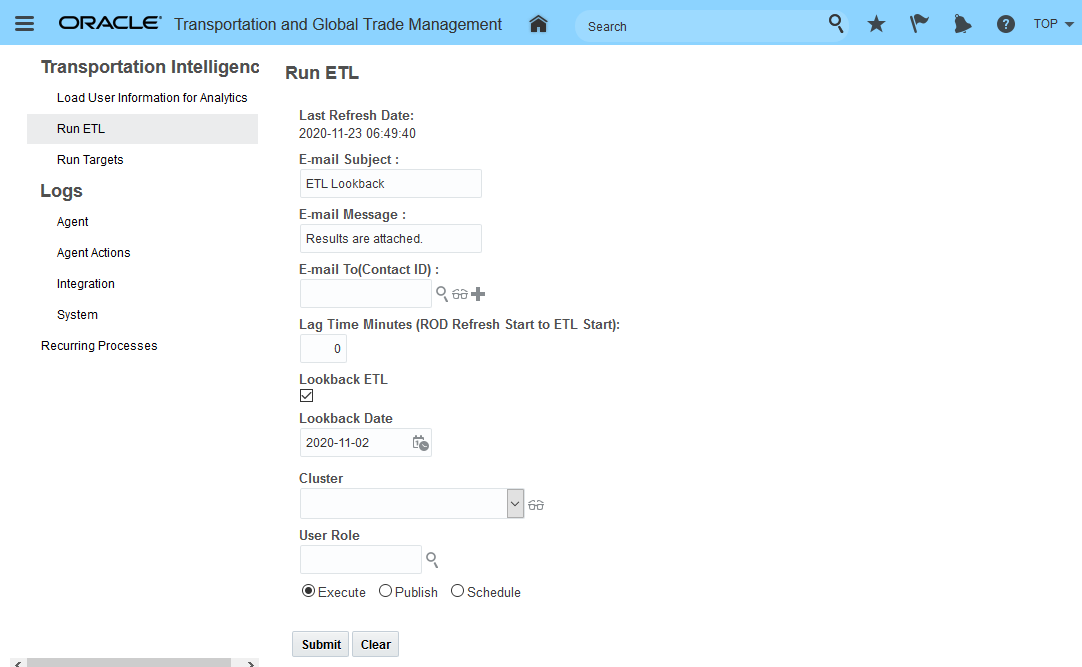
Task: Open the notifications bell icon
Action: 962,24
